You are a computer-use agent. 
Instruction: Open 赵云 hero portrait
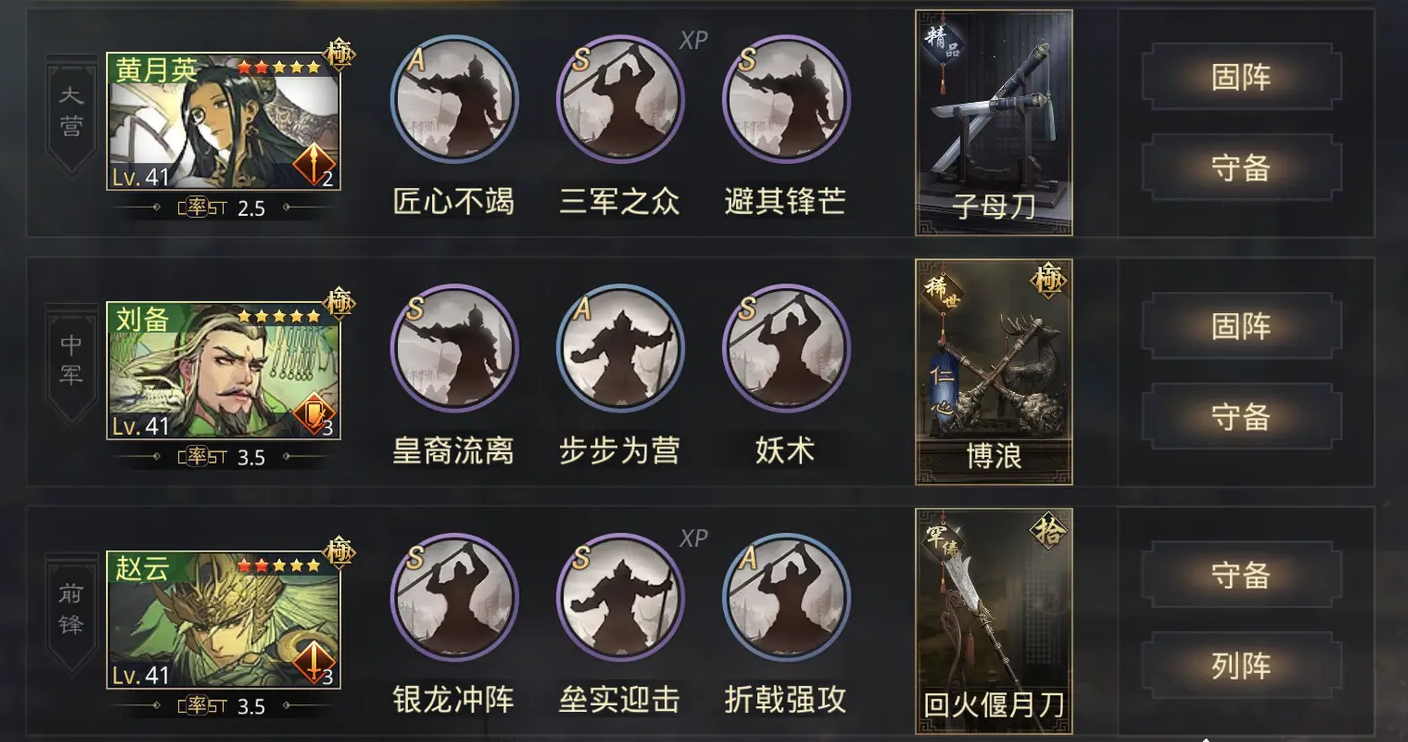click(x=224, y=619)
